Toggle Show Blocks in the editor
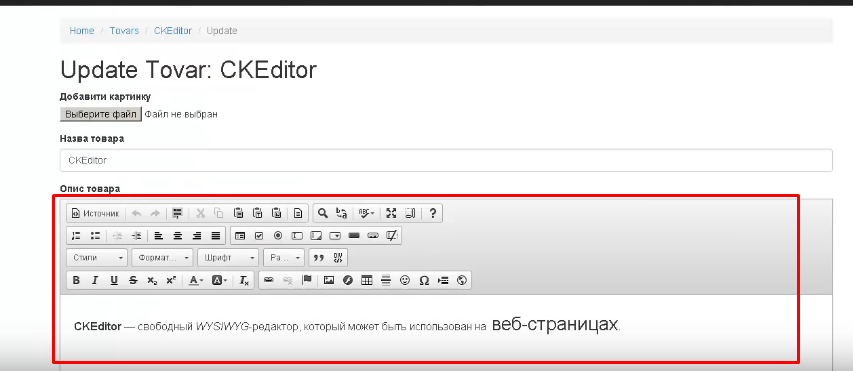 tap(410, 213)
